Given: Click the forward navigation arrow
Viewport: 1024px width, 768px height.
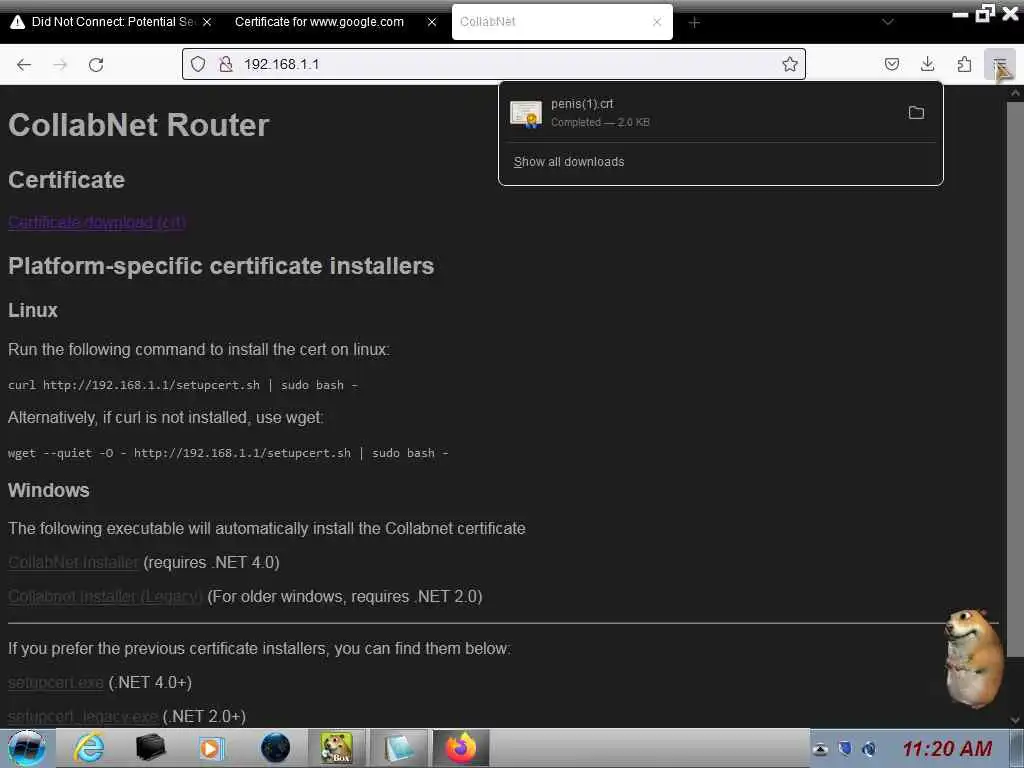Looking at the screenshot, I should click(x=60, y=64).
